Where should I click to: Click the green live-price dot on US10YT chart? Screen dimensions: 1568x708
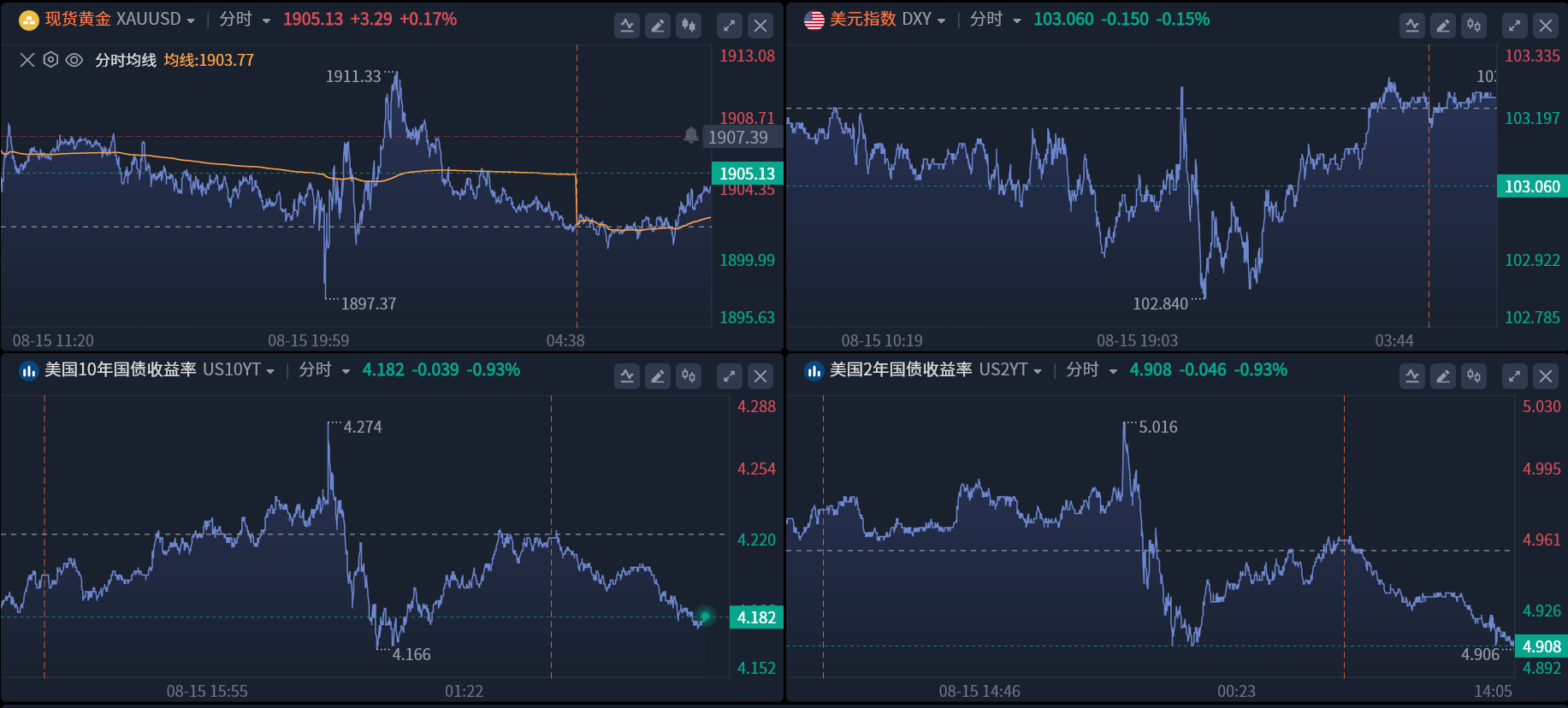pyautogui.click(x=705, y=616)
